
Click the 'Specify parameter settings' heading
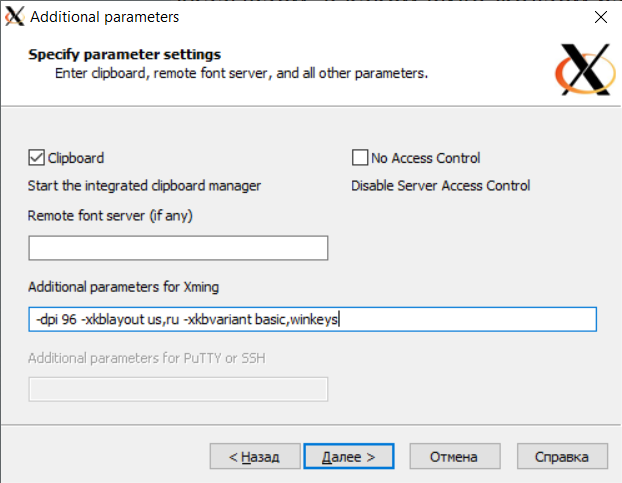124,54
